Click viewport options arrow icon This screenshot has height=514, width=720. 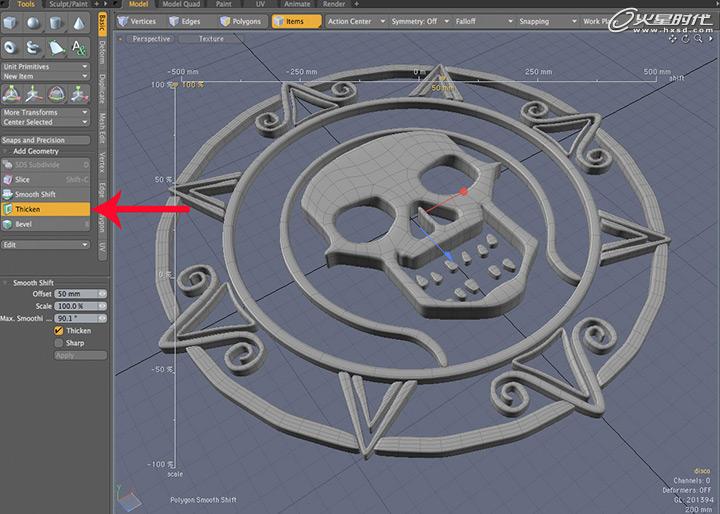[711, 39]
